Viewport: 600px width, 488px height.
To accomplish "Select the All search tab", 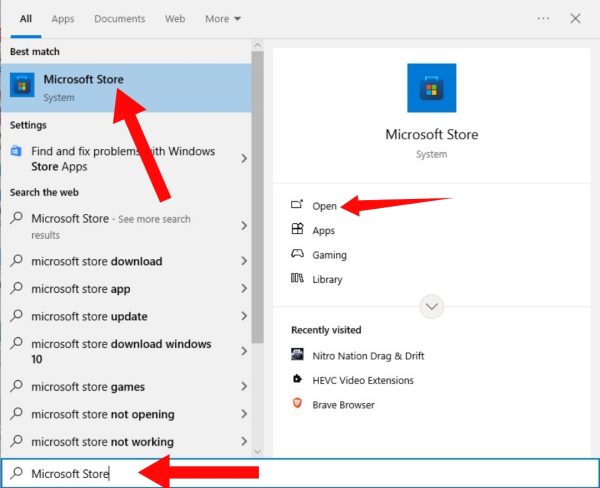I will 26,19.
